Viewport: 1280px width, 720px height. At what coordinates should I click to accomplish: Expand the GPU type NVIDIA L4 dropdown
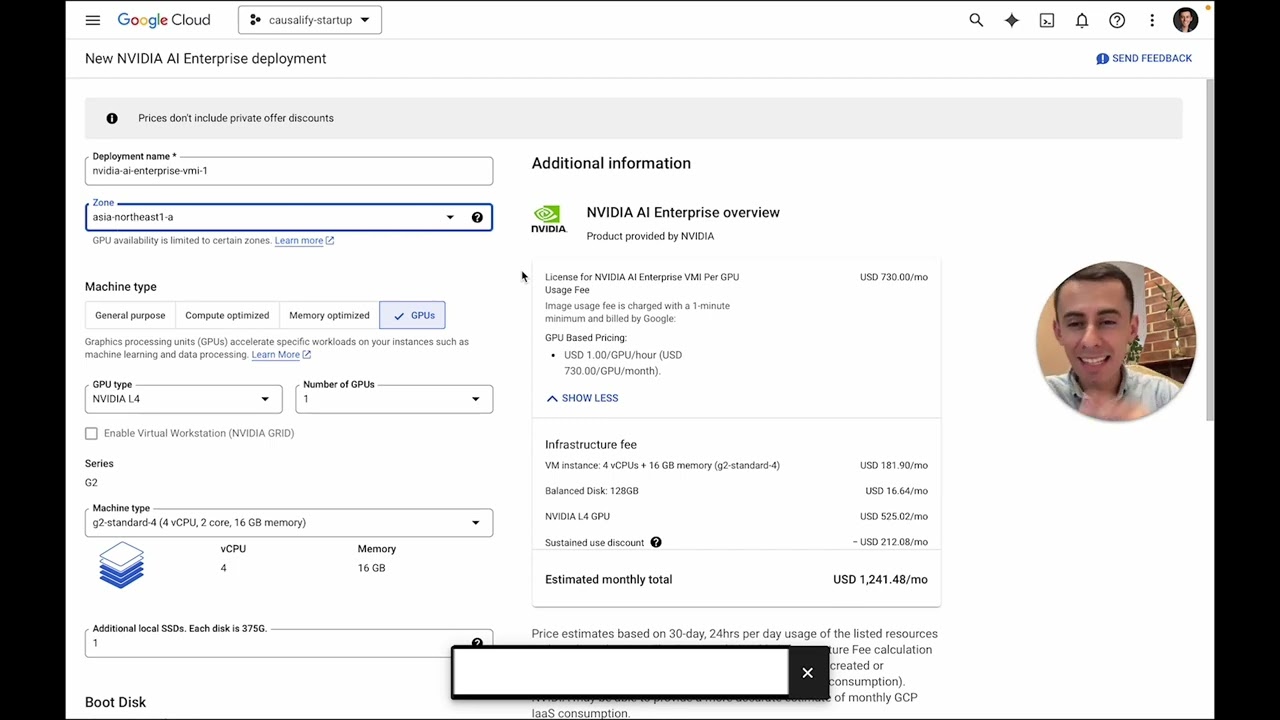184,399
